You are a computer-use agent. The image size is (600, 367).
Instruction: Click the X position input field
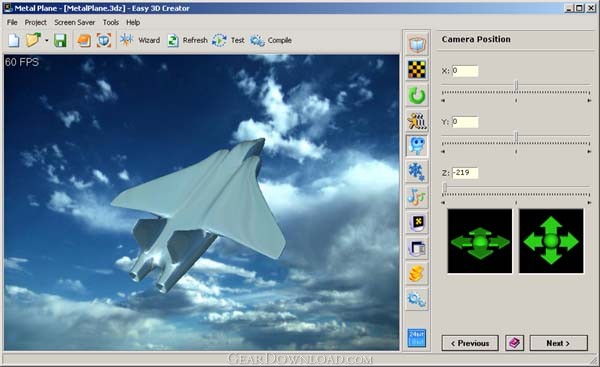[465, 71]
